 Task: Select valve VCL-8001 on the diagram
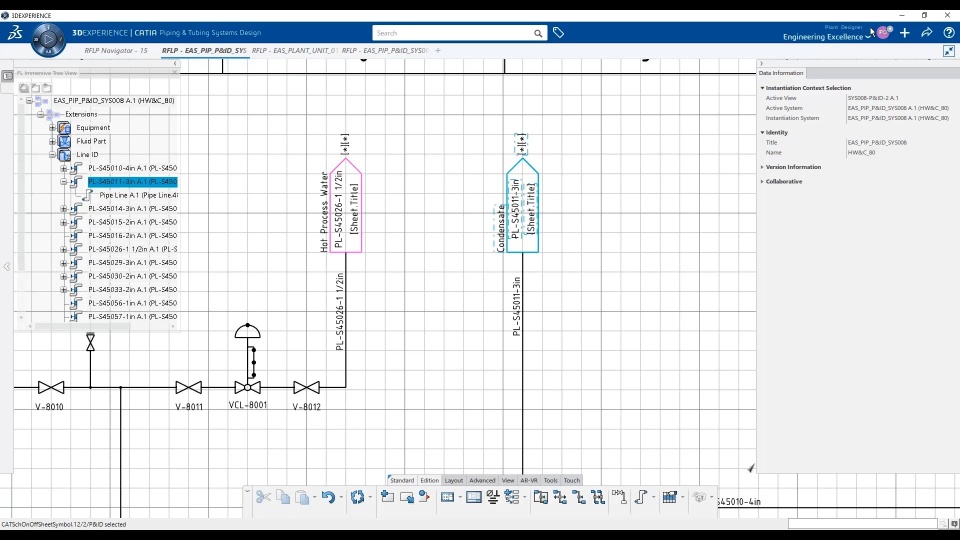(x=247, y=387)
